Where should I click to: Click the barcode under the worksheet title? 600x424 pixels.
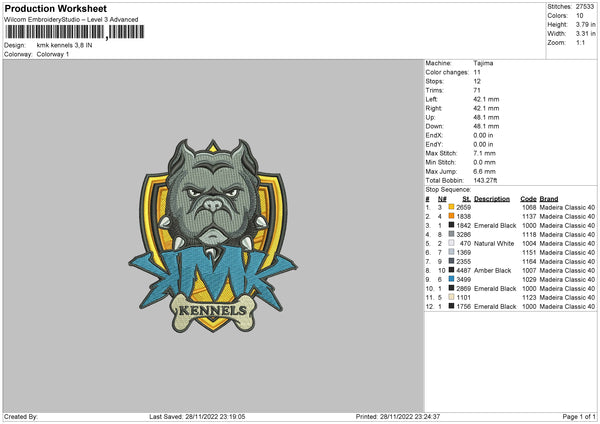(x=75, y=32)
